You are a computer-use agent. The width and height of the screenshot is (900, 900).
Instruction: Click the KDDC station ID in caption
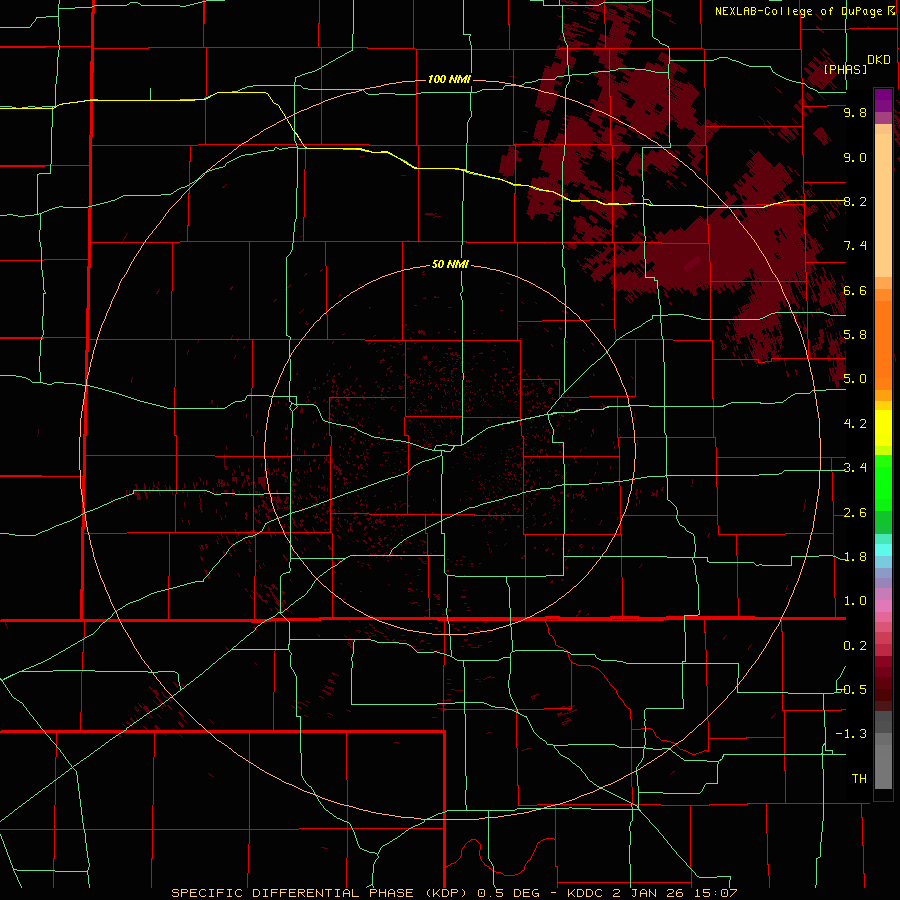coord(587,893)
